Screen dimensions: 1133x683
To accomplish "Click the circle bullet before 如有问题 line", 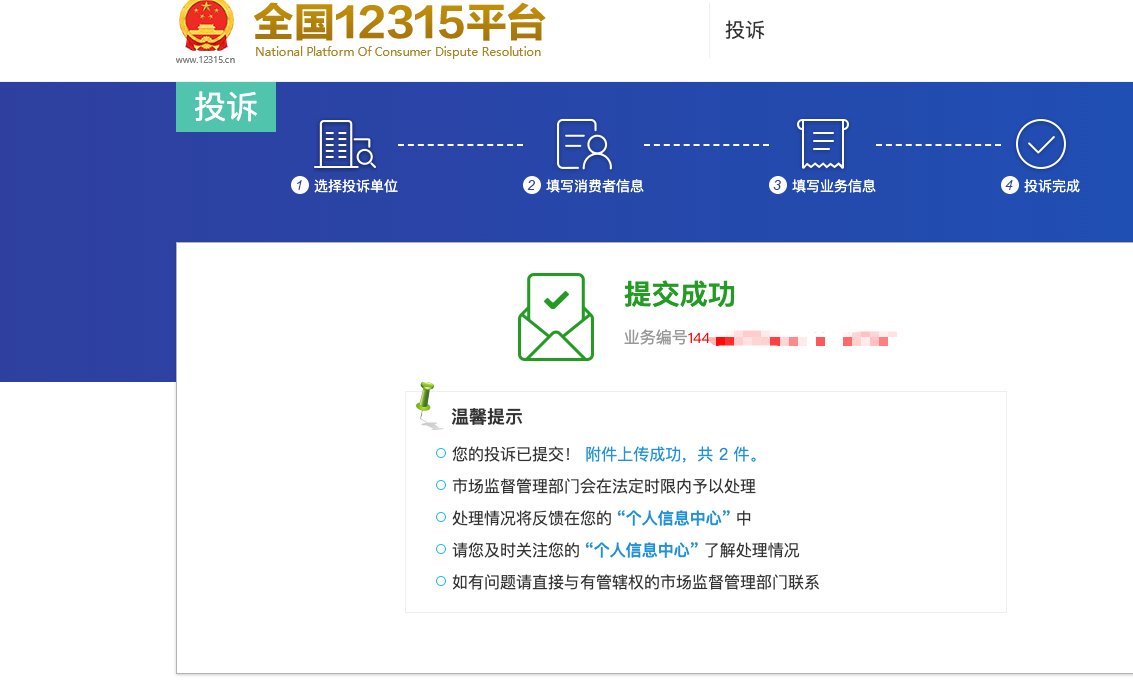I will [x=439, y=582].
